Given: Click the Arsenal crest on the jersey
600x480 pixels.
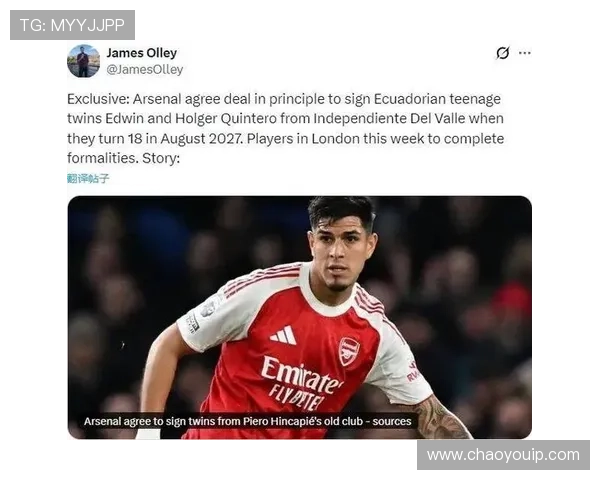Looking at the screenshot, I should [349, 351].
